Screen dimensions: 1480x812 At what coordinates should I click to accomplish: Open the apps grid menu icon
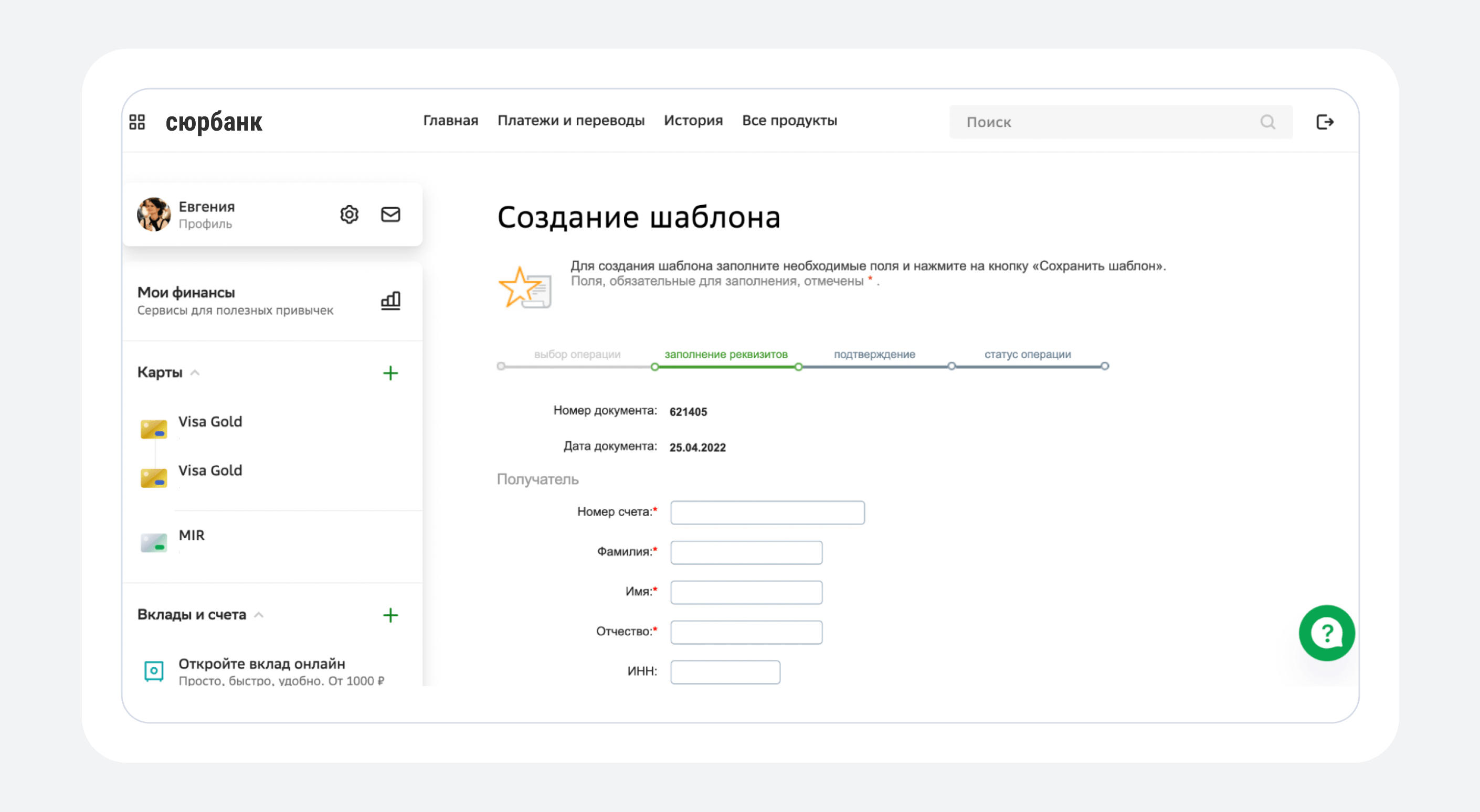coord(137,122)
